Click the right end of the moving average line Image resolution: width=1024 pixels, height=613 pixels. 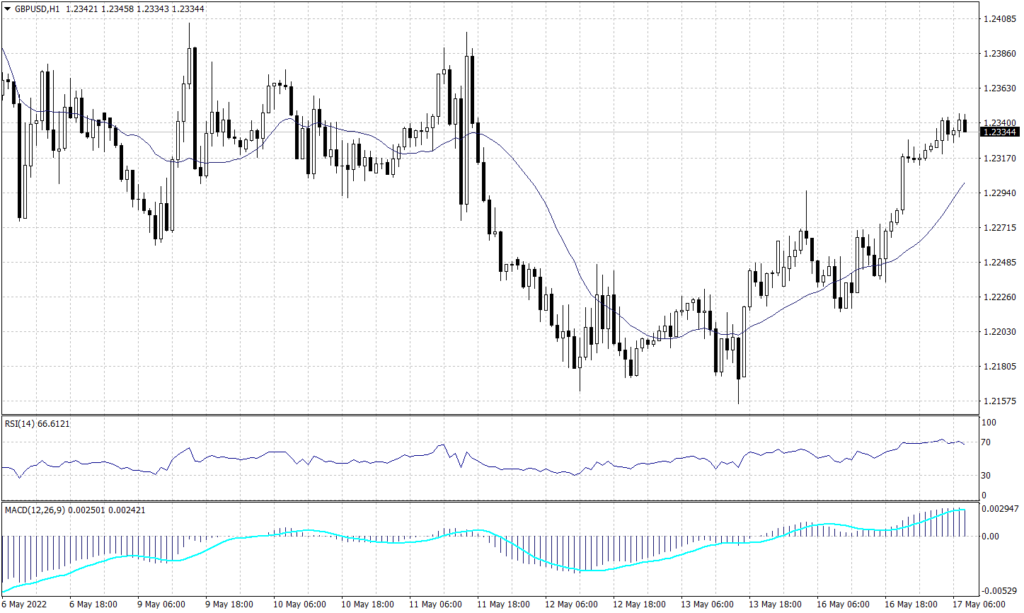(x=963, y=184)
